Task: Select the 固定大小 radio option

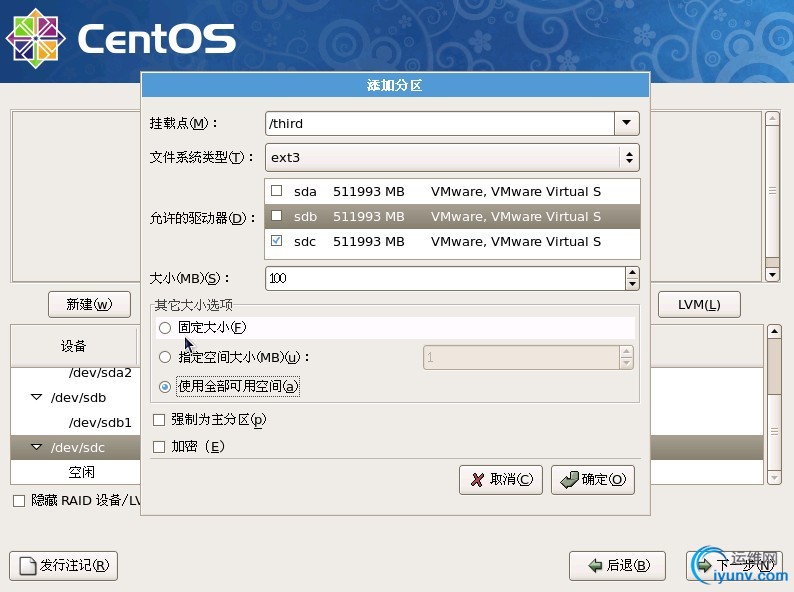Action: (165, 328)
